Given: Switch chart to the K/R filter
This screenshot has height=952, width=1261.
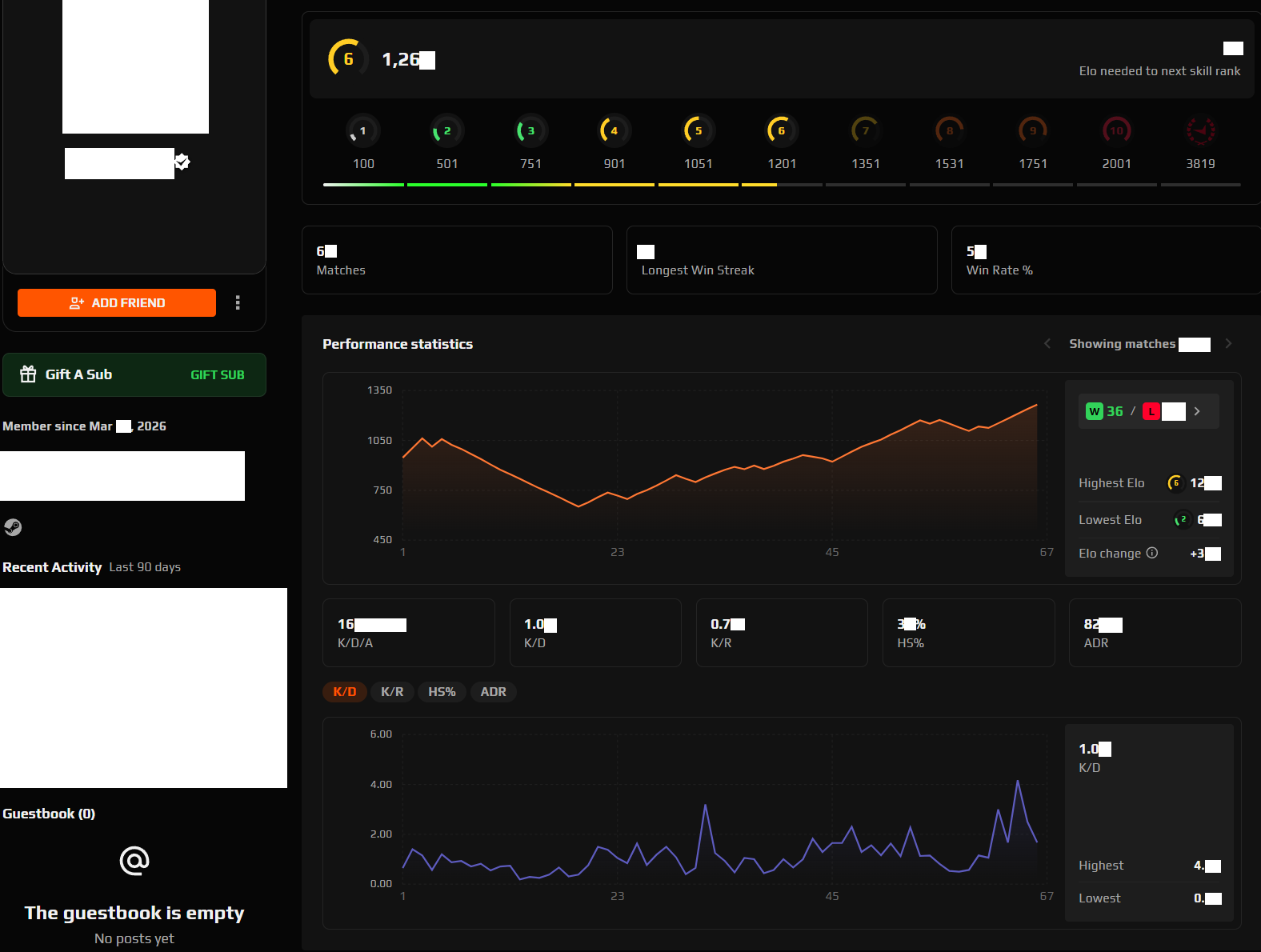Looking at the screenshot, I should click(x=392, y=692).
